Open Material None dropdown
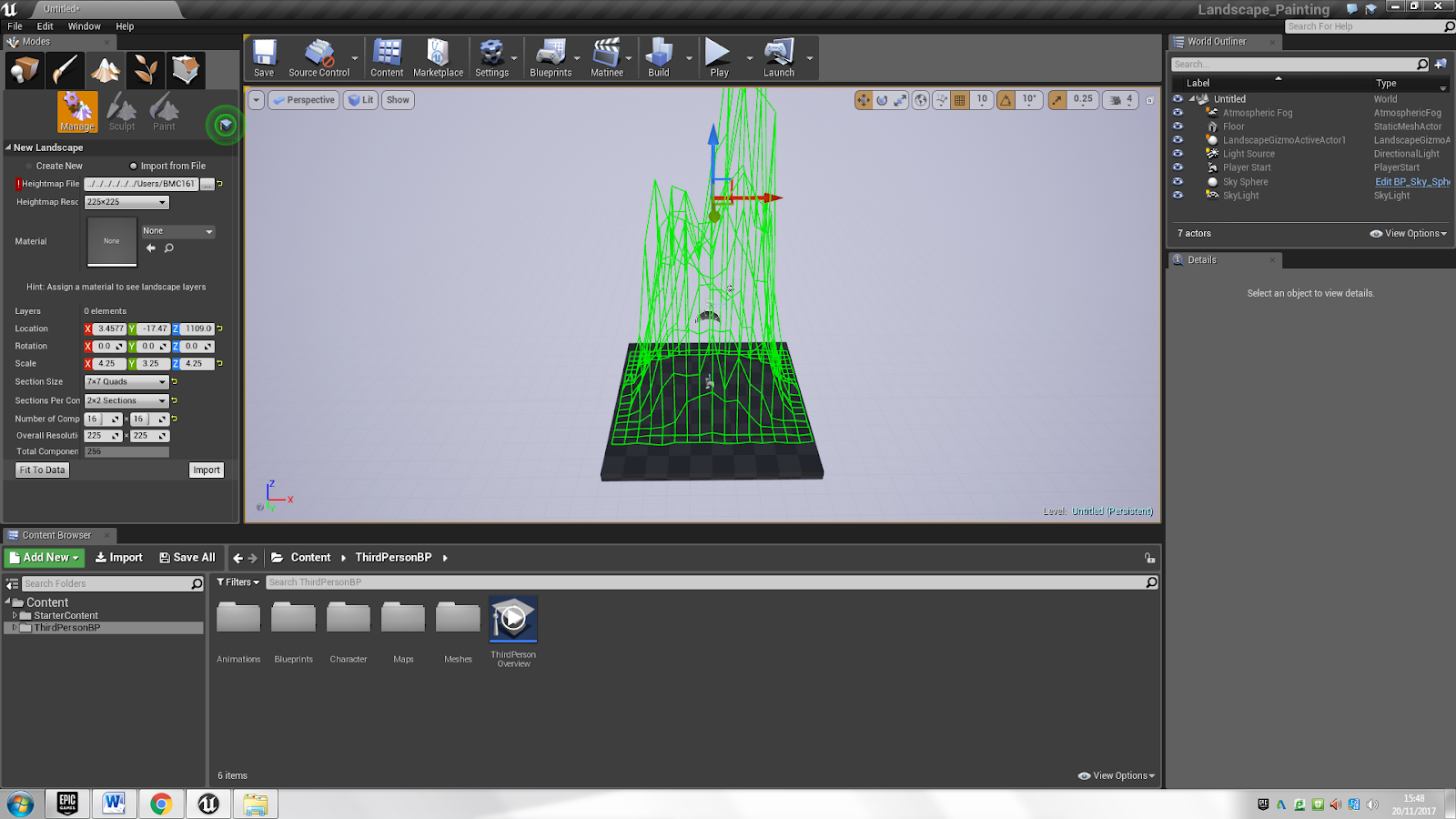1456x819 pixels. tap(177, 231)
